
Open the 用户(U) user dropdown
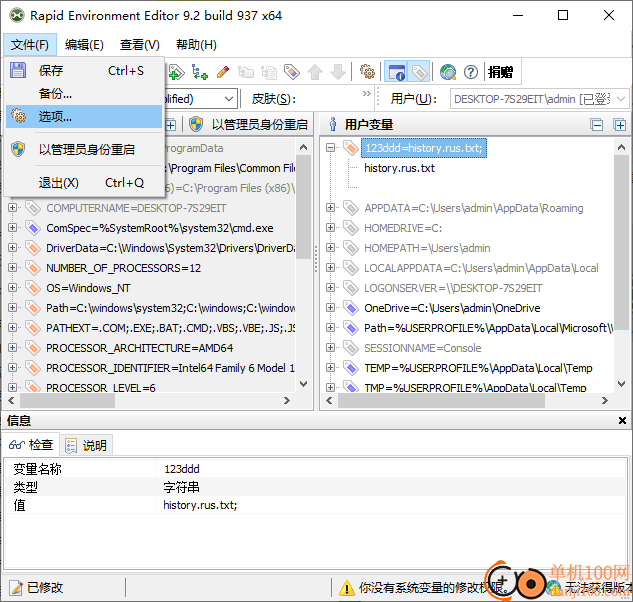pyautogui.click(x=539, y=99)
